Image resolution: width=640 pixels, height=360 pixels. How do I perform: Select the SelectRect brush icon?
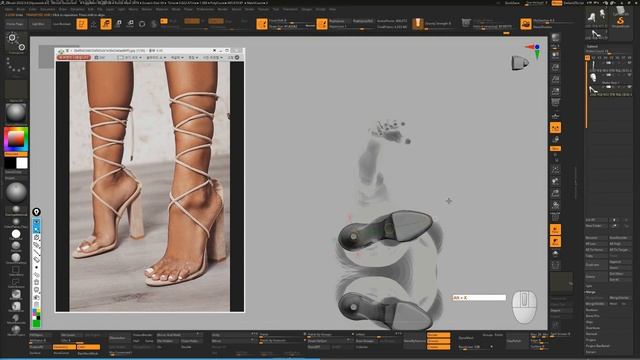16,271
